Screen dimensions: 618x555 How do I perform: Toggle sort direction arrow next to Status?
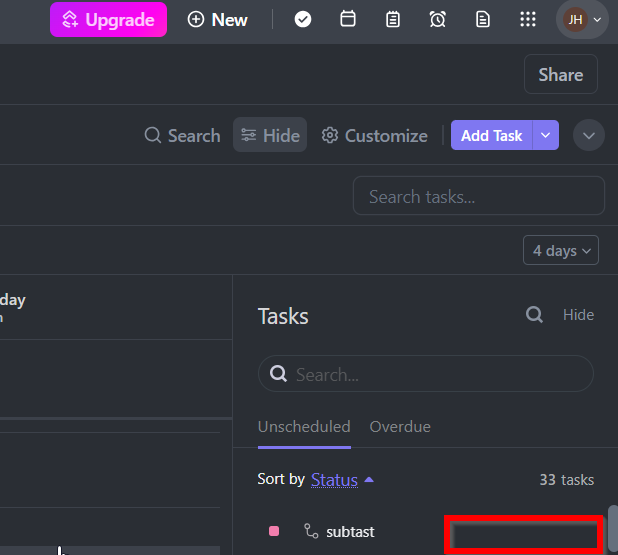coord(369,480)
